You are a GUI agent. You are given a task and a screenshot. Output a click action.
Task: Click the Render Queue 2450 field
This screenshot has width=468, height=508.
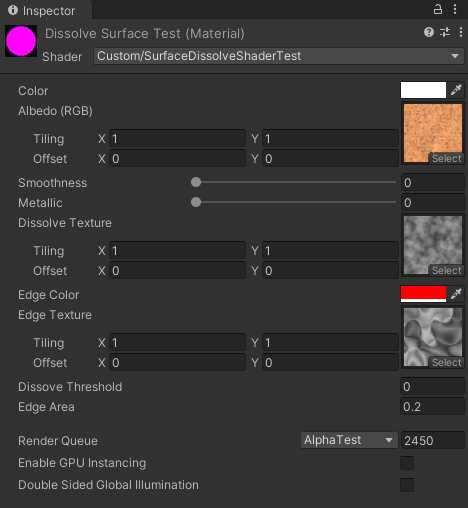[432, 440]
